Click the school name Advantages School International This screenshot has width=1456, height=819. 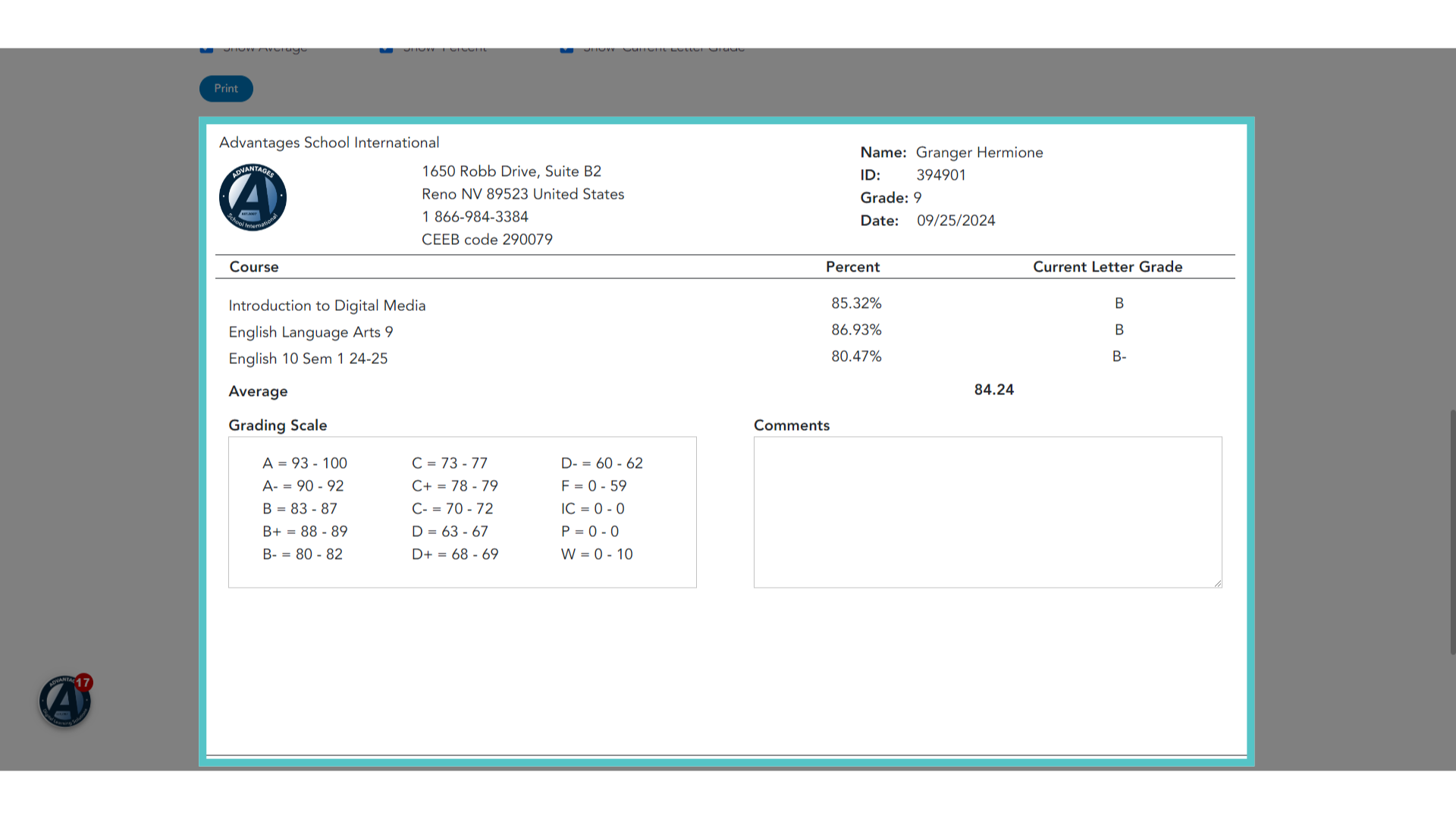point(329,143)
